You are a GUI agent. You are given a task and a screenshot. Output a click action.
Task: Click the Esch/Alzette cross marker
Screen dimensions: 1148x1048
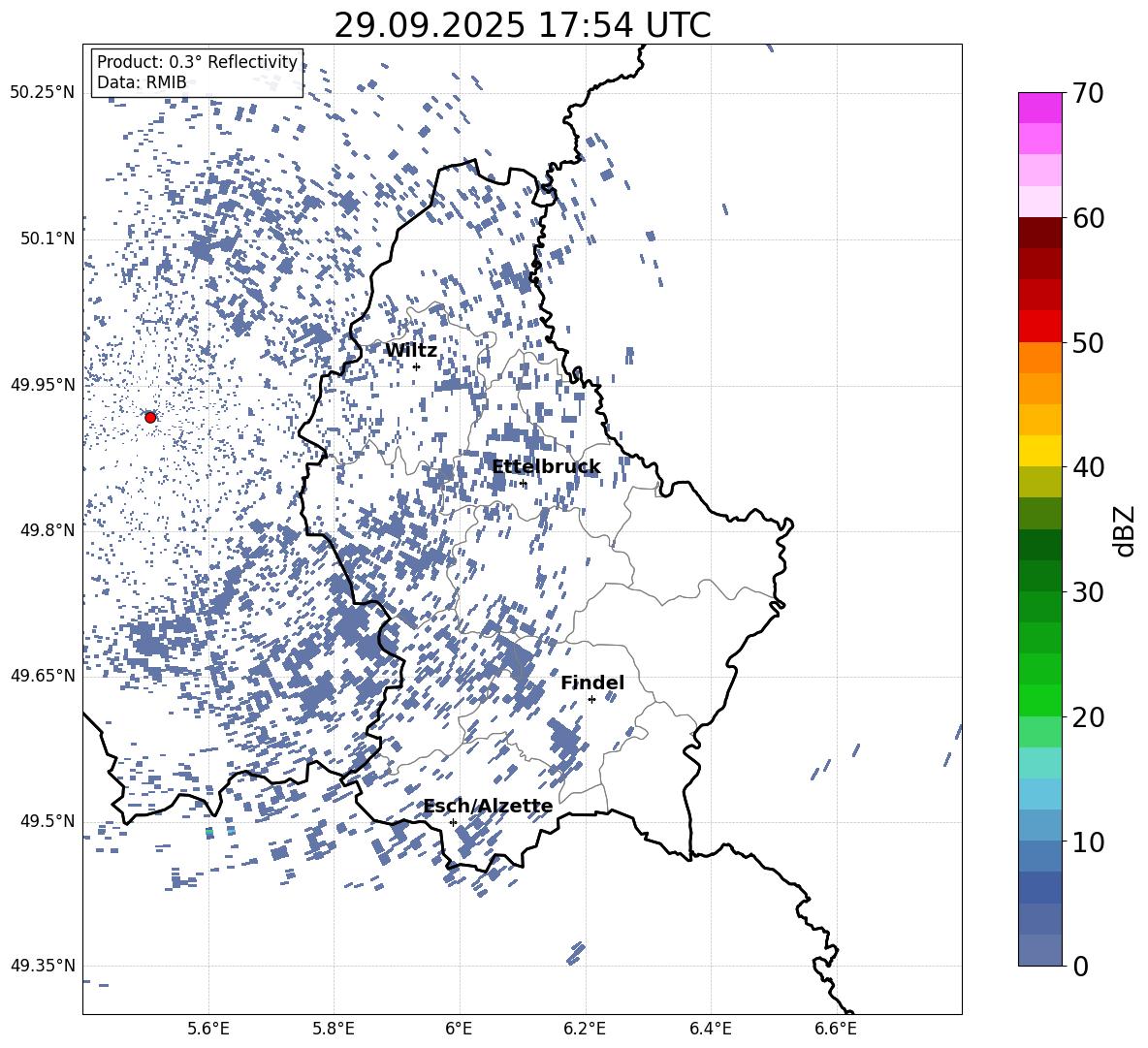point(453,822)
